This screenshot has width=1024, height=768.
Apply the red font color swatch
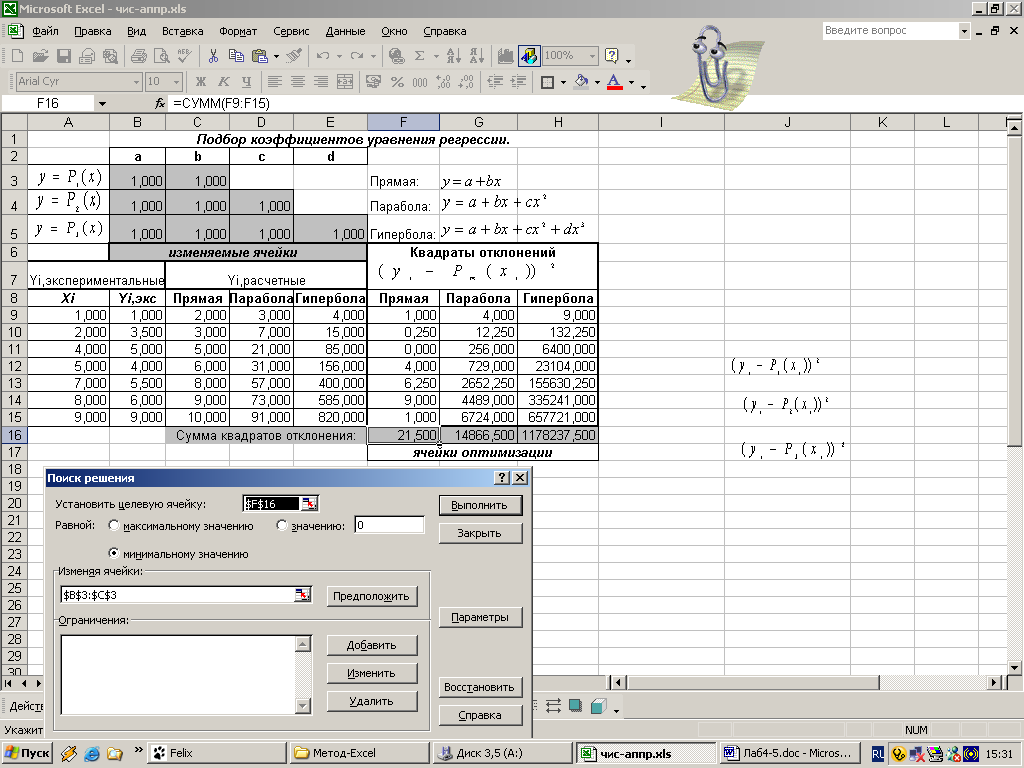point(615,82)
